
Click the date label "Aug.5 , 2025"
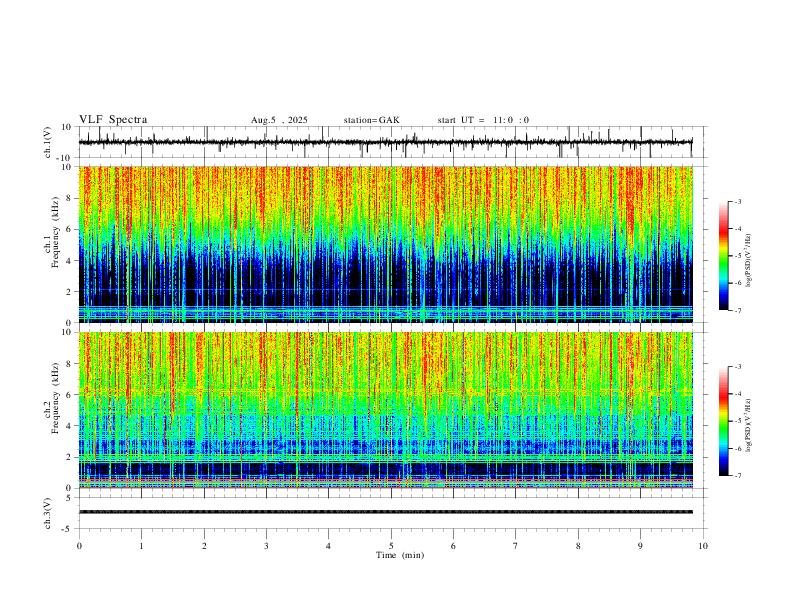pos(279,120)
